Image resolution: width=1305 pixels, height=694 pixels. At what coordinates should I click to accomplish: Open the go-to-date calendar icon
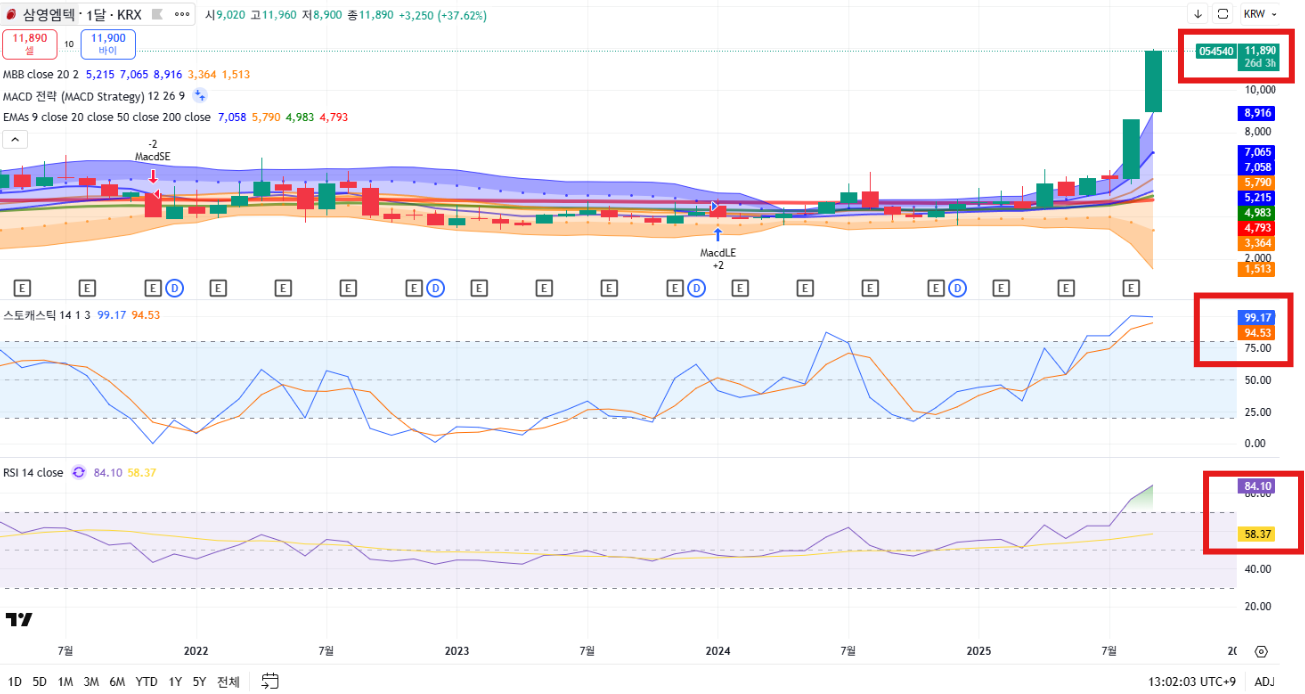click(270, 682)
